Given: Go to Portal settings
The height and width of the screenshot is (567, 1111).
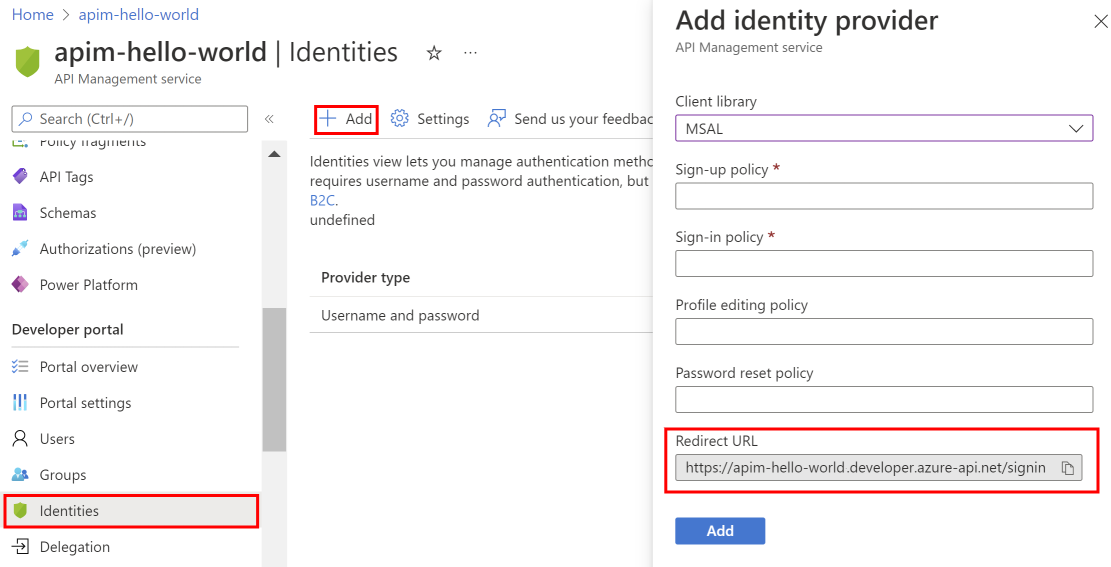Looking at the screenshot, I should click(85, 403).
